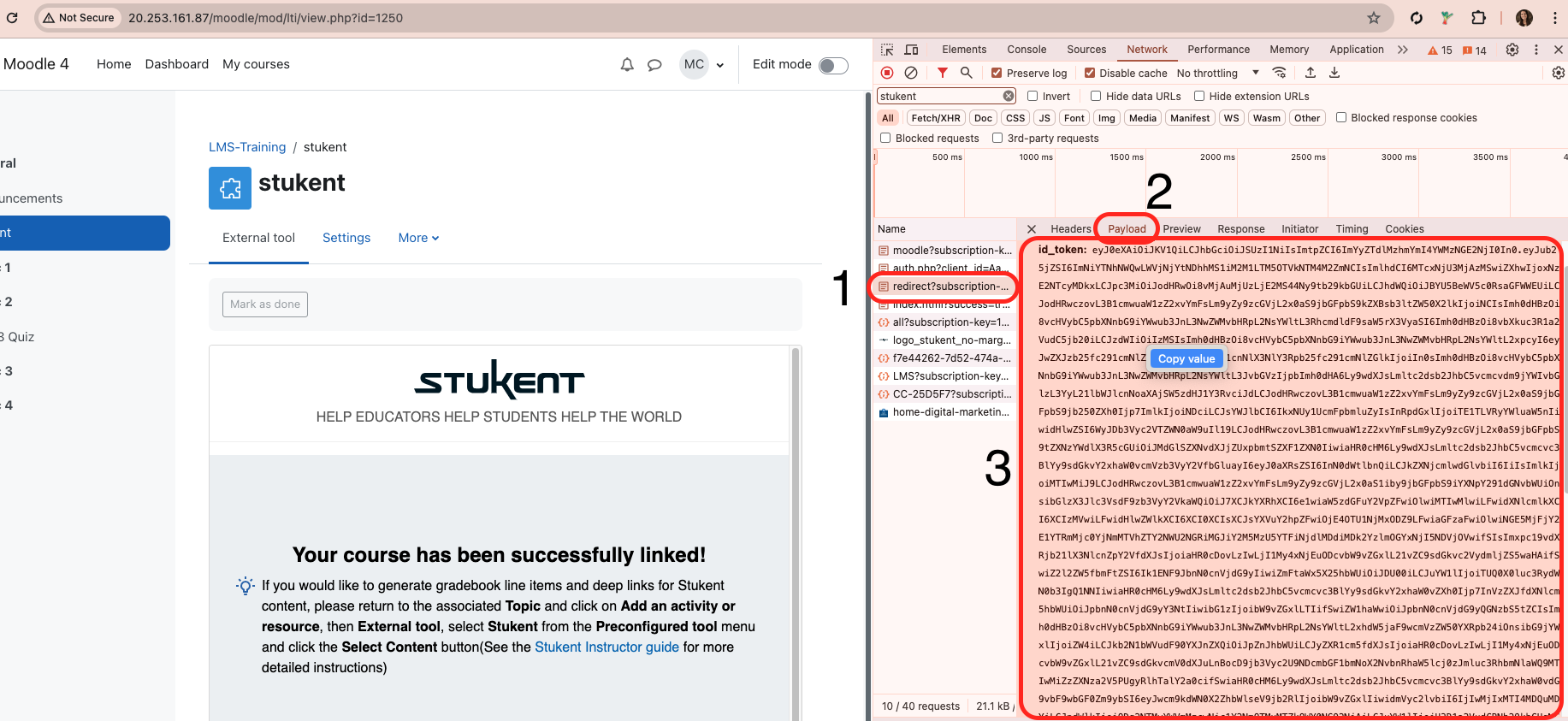The width and height of the screenshot is (1568, 721).
Task: Open Moodle messaging drawer icon
Action: pyautogui.click(x=654, y=64)
